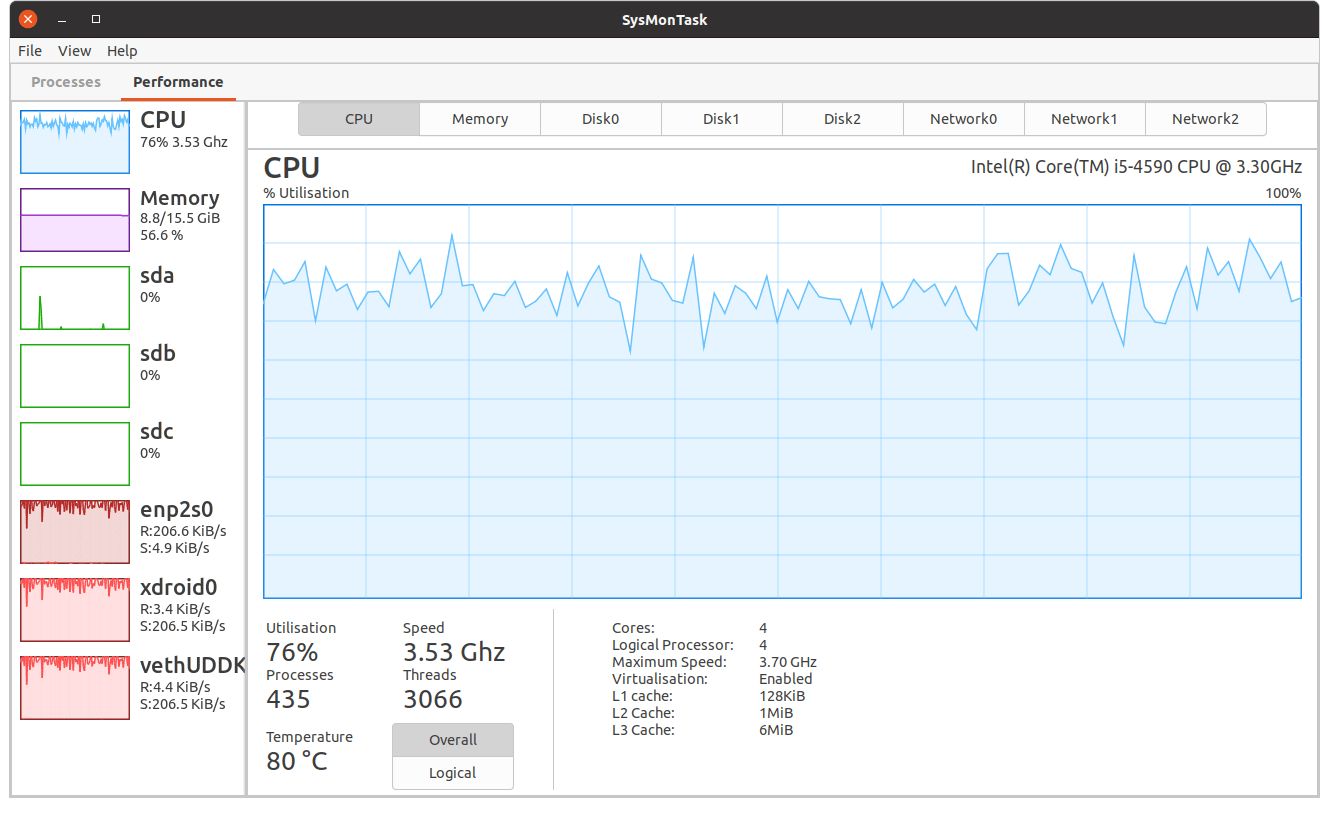Switch to the Processes tab
Image resolution: width=1329 pixels, height=814 pixels.
[66, 82]
